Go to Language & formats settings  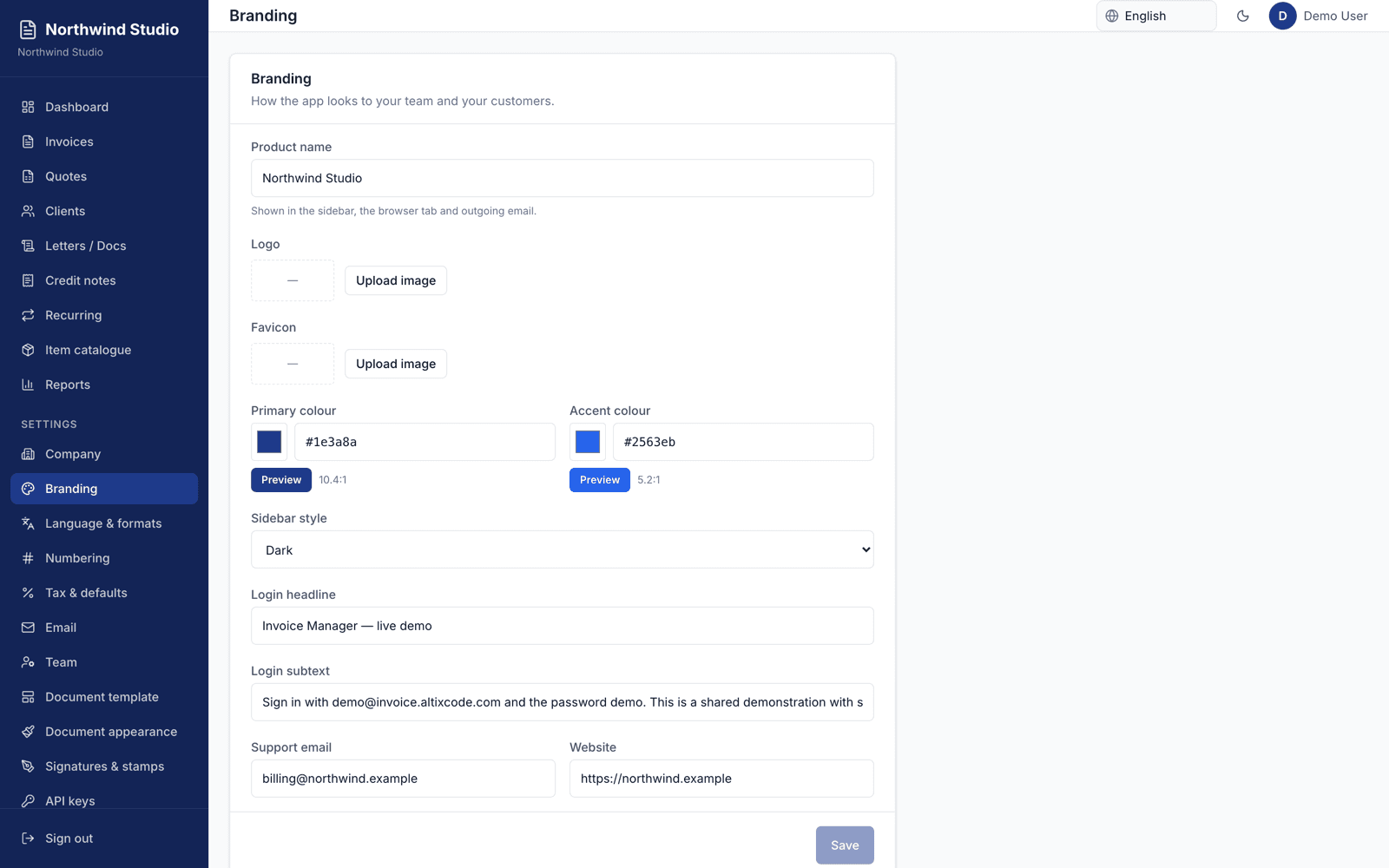(104, 523)
